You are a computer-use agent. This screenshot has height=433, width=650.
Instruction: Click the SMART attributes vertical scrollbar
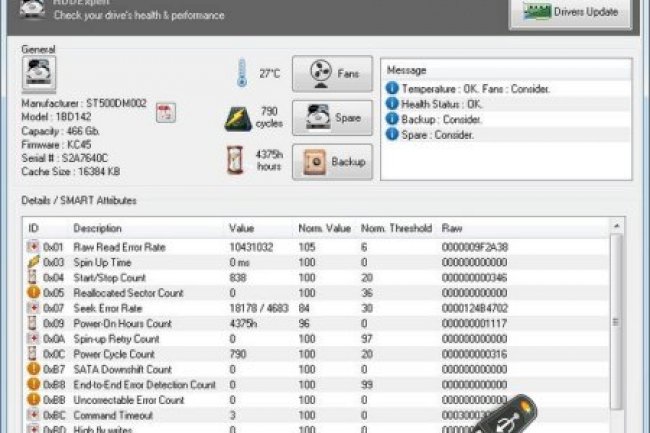617,330
